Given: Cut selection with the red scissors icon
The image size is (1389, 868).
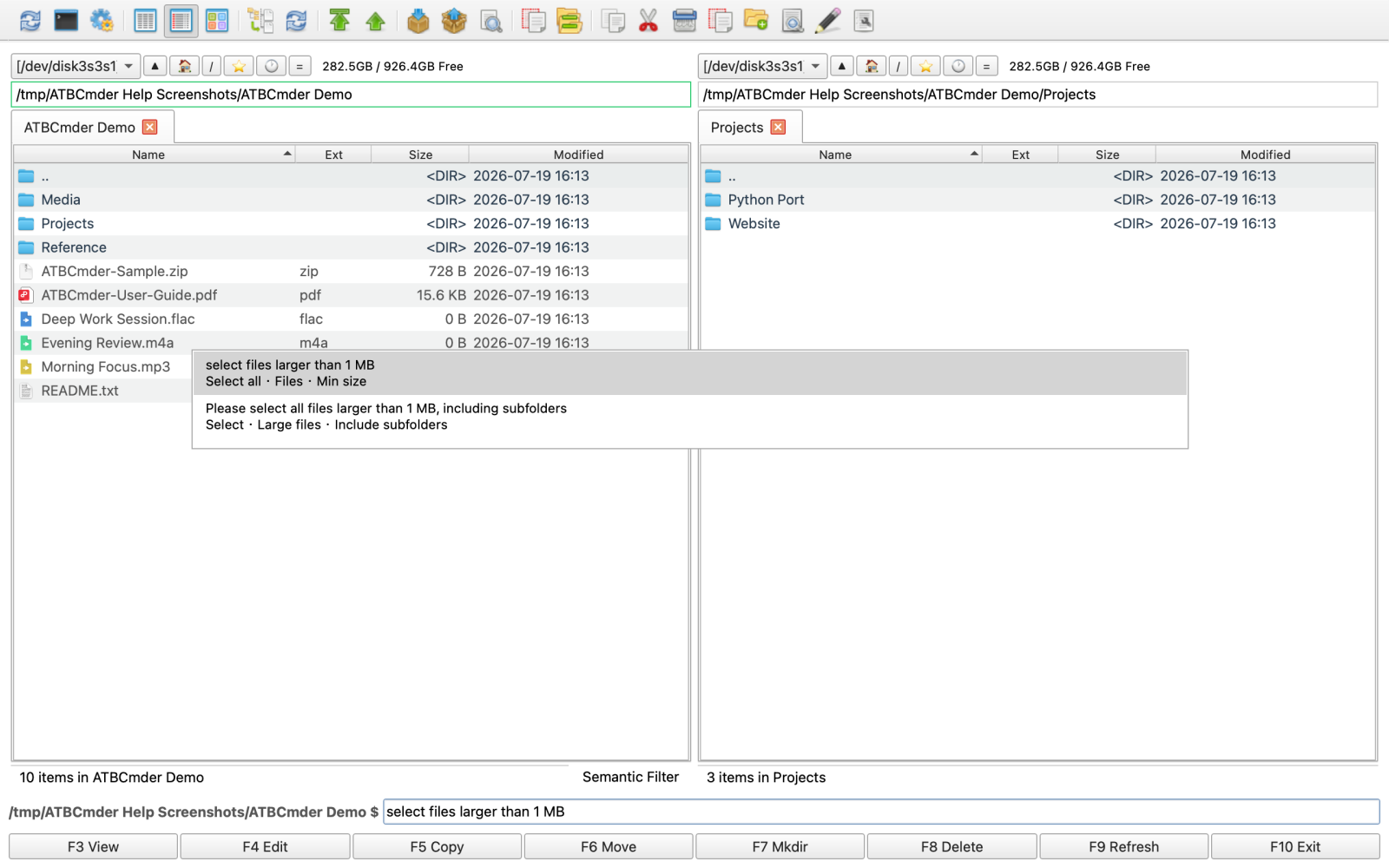Looking at the screenshot, I should coord(648,21).
